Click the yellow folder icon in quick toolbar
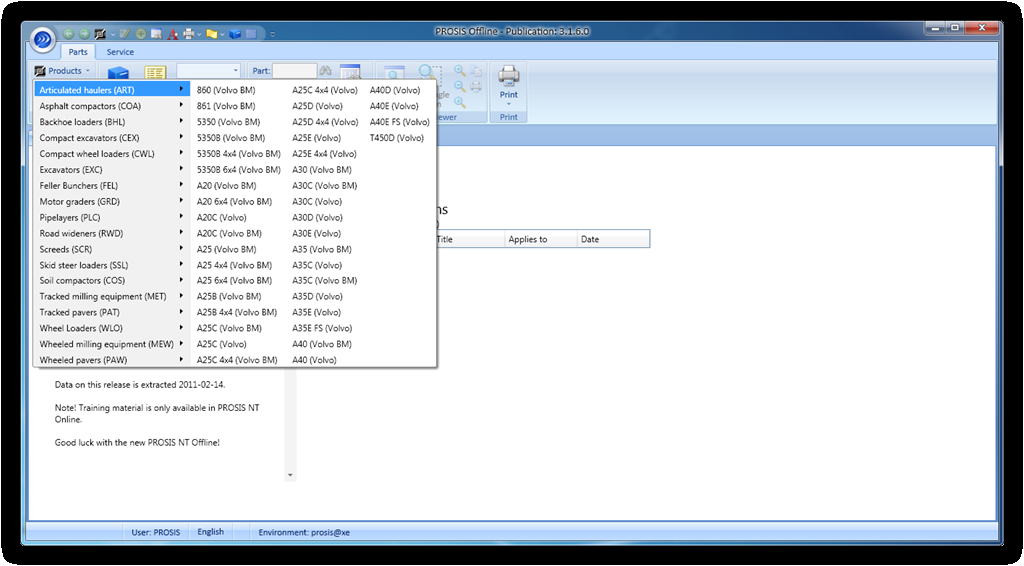This screenshot has height=566, width=1024. pyautogui.click(x=212, y=34)
